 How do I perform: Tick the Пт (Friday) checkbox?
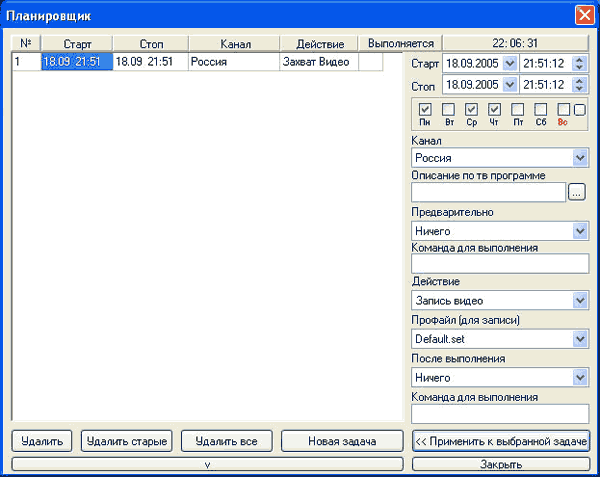coord(518,110)
